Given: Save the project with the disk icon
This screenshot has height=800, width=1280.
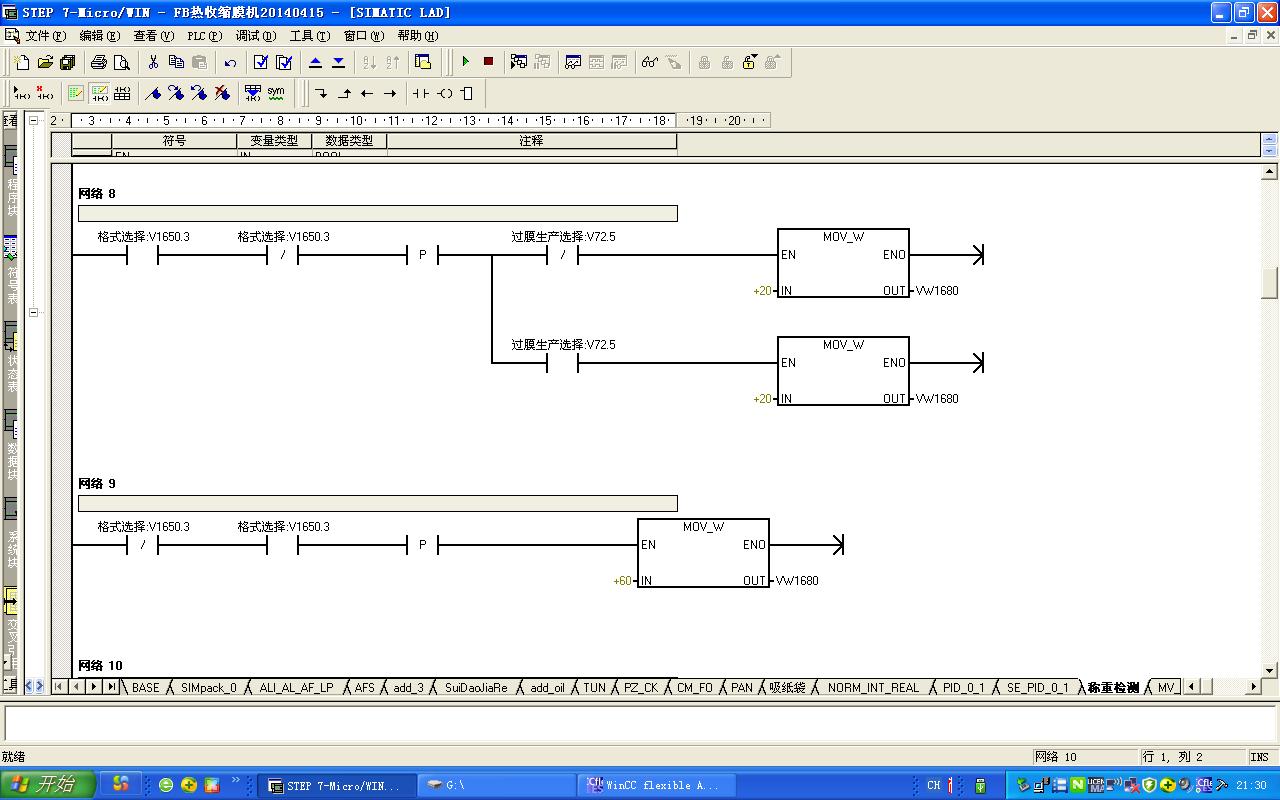Looking at the screenshot, I should click(68, 62).
